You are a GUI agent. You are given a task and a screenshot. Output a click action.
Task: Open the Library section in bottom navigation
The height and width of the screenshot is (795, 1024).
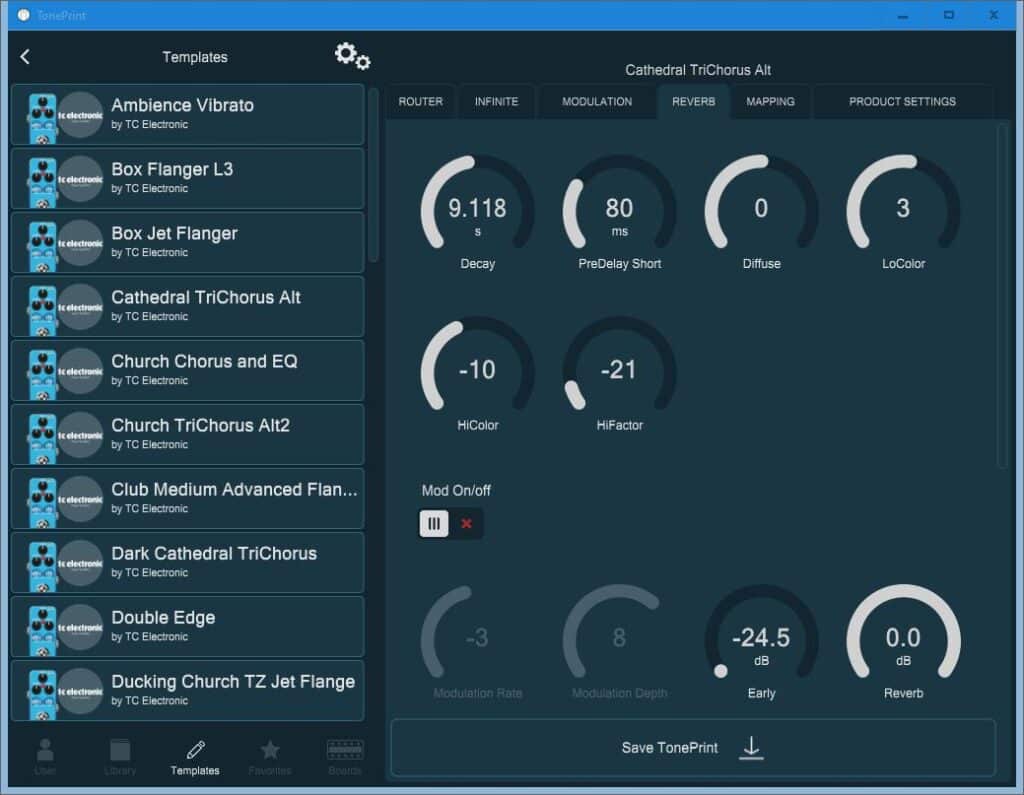click(120, 756)
